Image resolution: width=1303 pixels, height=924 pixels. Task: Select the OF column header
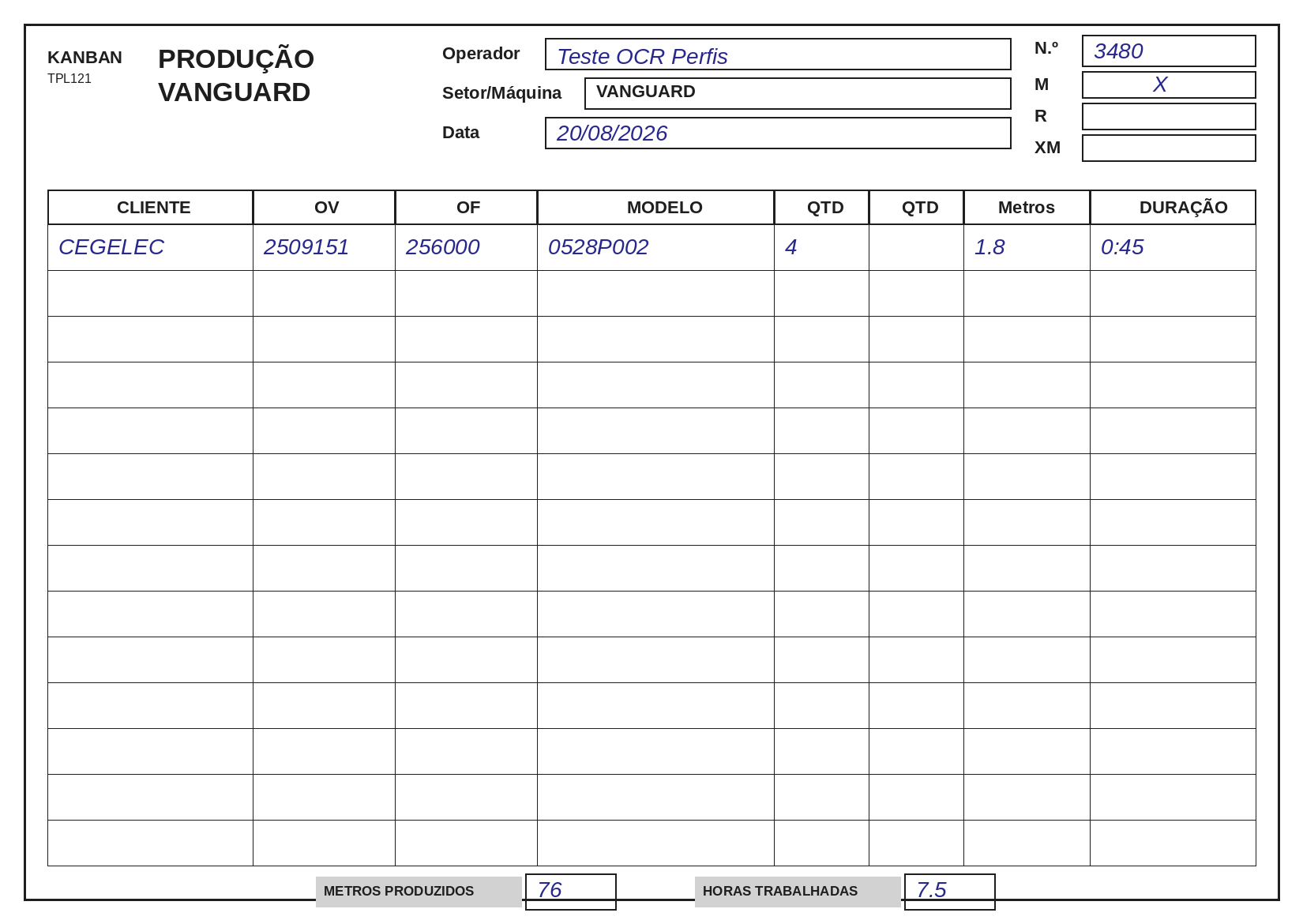click(467, 208)
